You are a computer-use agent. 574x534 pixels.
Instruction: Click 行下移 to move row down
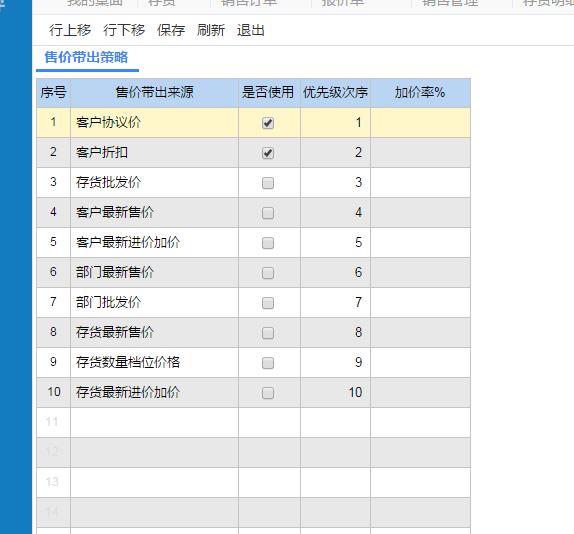click(124, 30)
